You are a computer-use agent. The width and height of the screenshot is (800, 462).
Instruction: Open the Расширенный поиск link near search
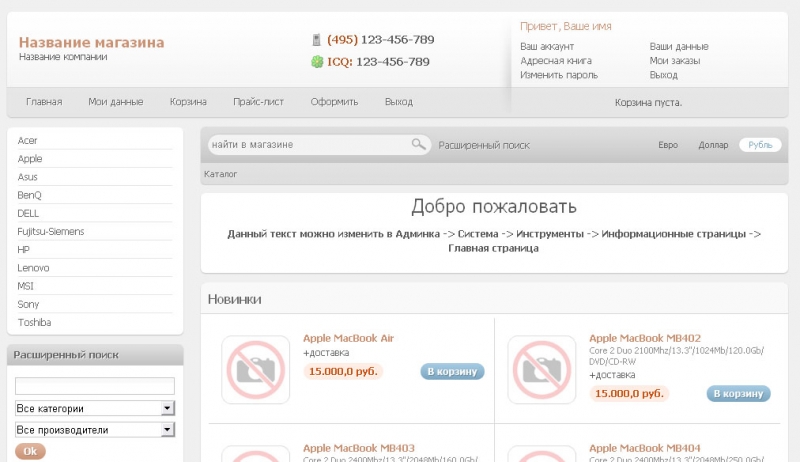pos(484,145)
